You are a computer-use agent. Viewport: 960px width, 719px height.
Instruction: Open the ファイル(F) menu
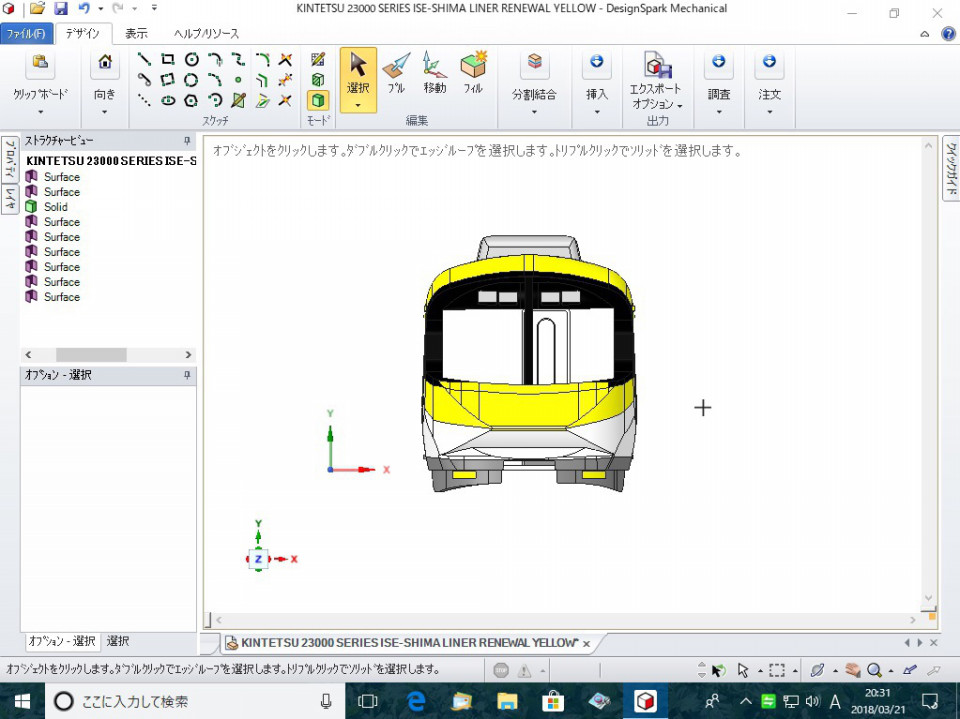(26, 34)
